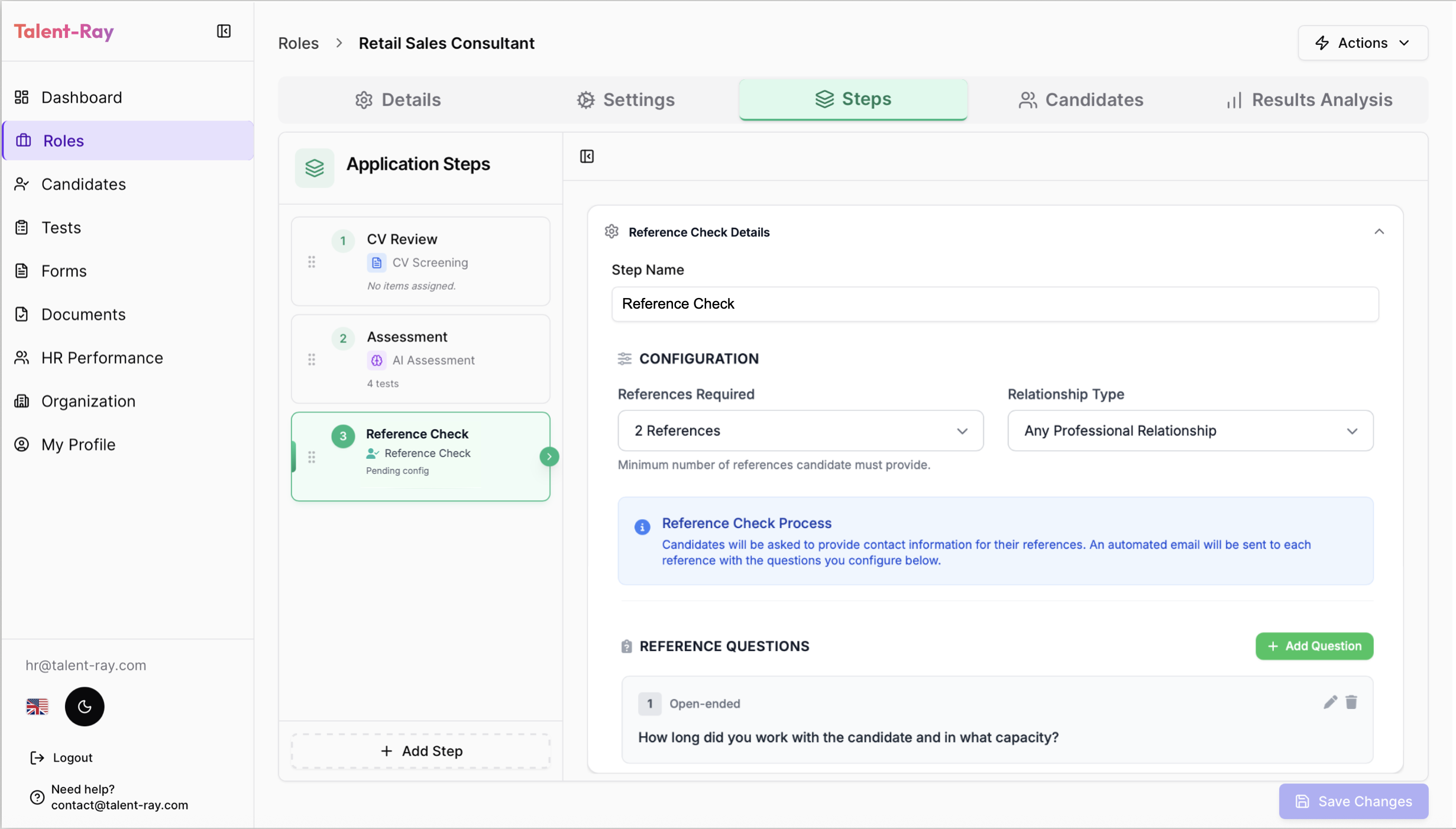Click the Add Question button
This screenshot has height=829, width=1456.
[1313, 646]
